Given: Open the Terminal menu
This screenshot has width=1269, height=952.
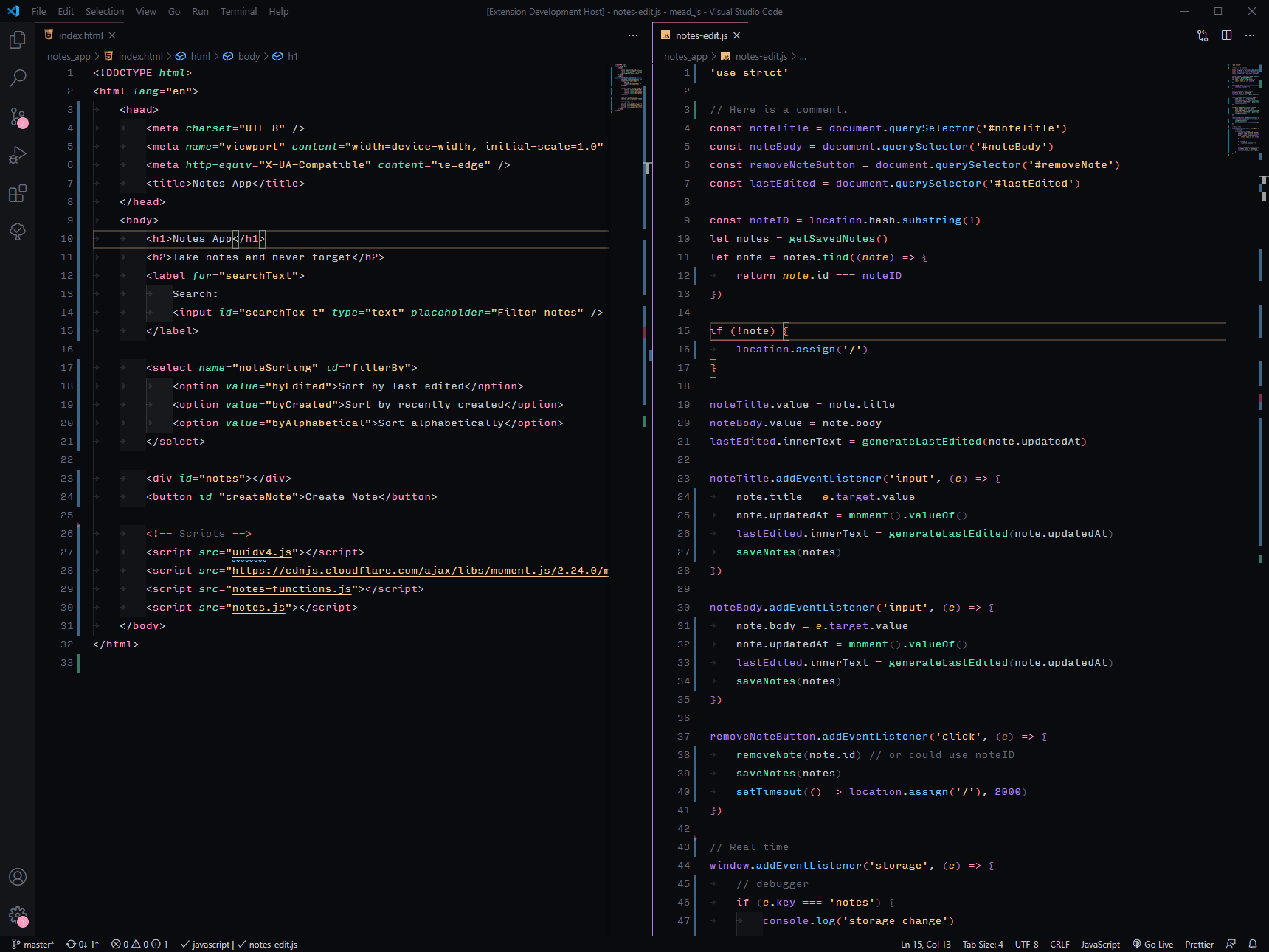Looking at the screenshot, I should click(x=238, y=11).
